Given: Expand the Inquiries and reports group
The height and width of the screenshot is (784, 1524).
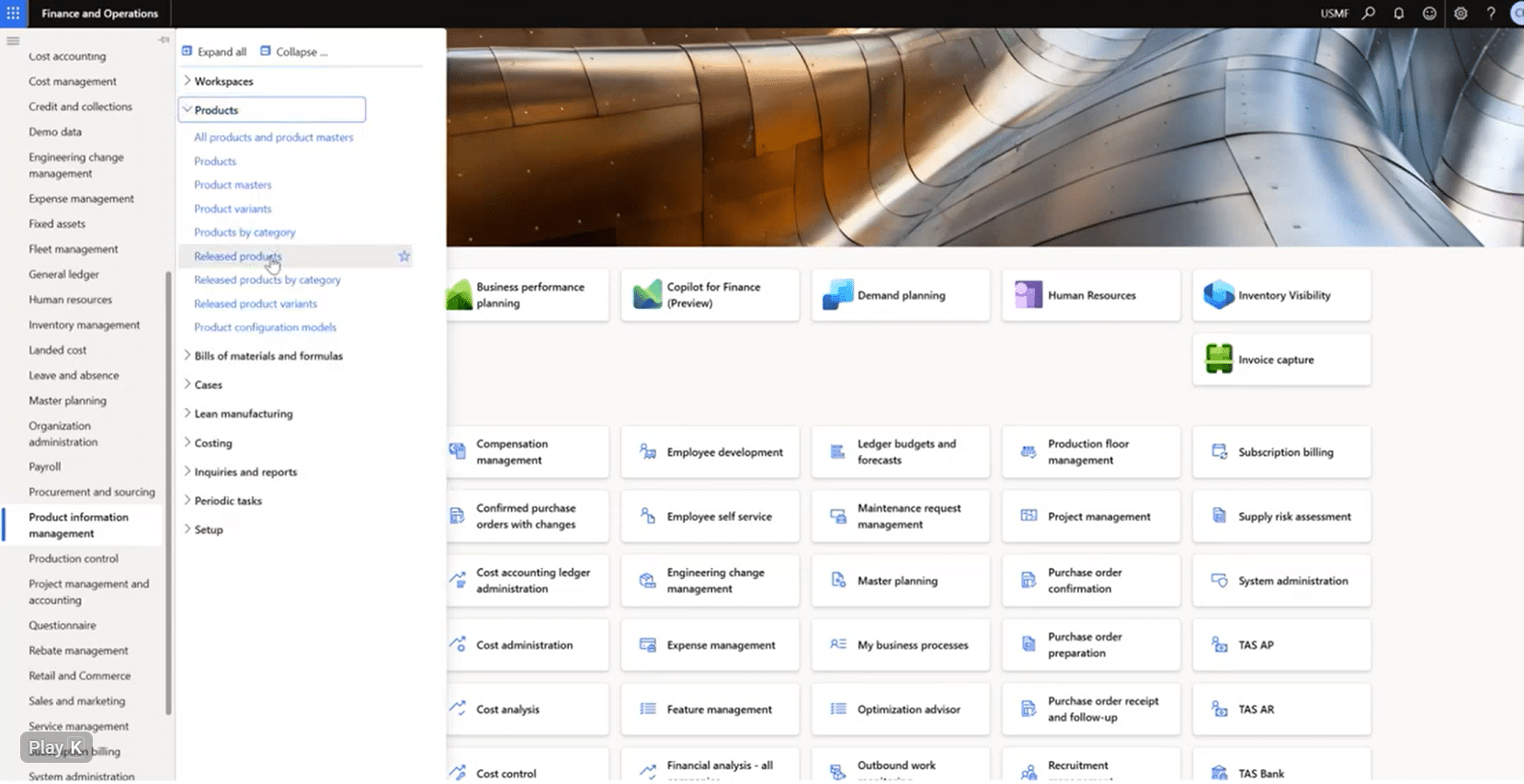Looking at the screenshot, I should 188,472.
